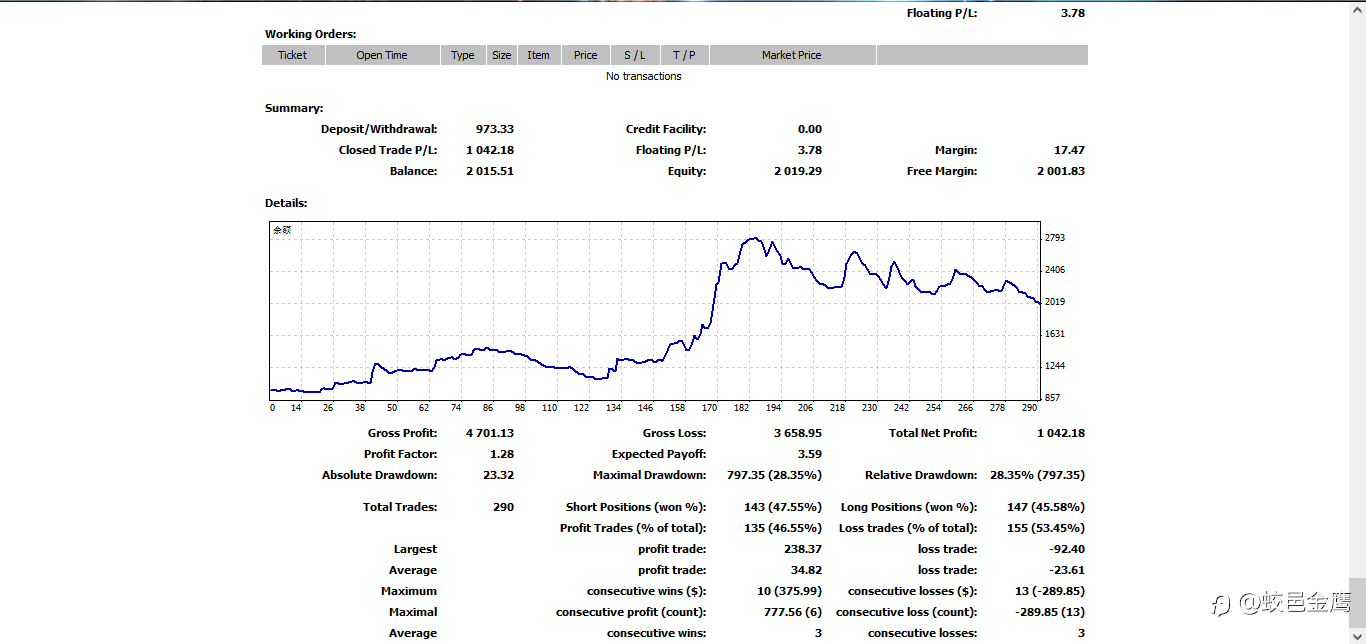Select the Closed Trade P/L value 1 042.18
1366x644 pixels.
490,150
